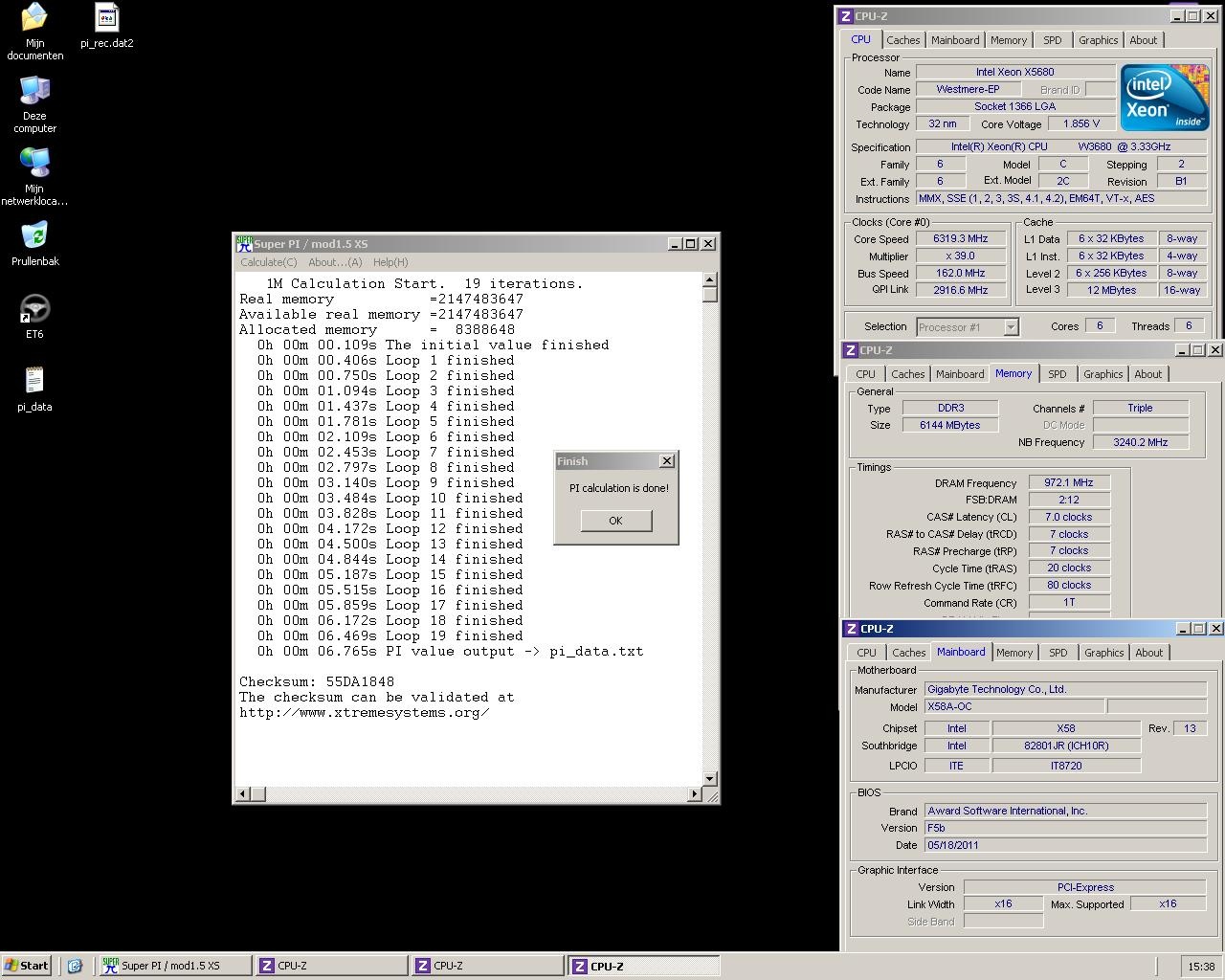1225x980 pixels.
Task: Select SPD tab in the middle CPU-Z window
Action: pyautogui.click(x=1057, y=374)
